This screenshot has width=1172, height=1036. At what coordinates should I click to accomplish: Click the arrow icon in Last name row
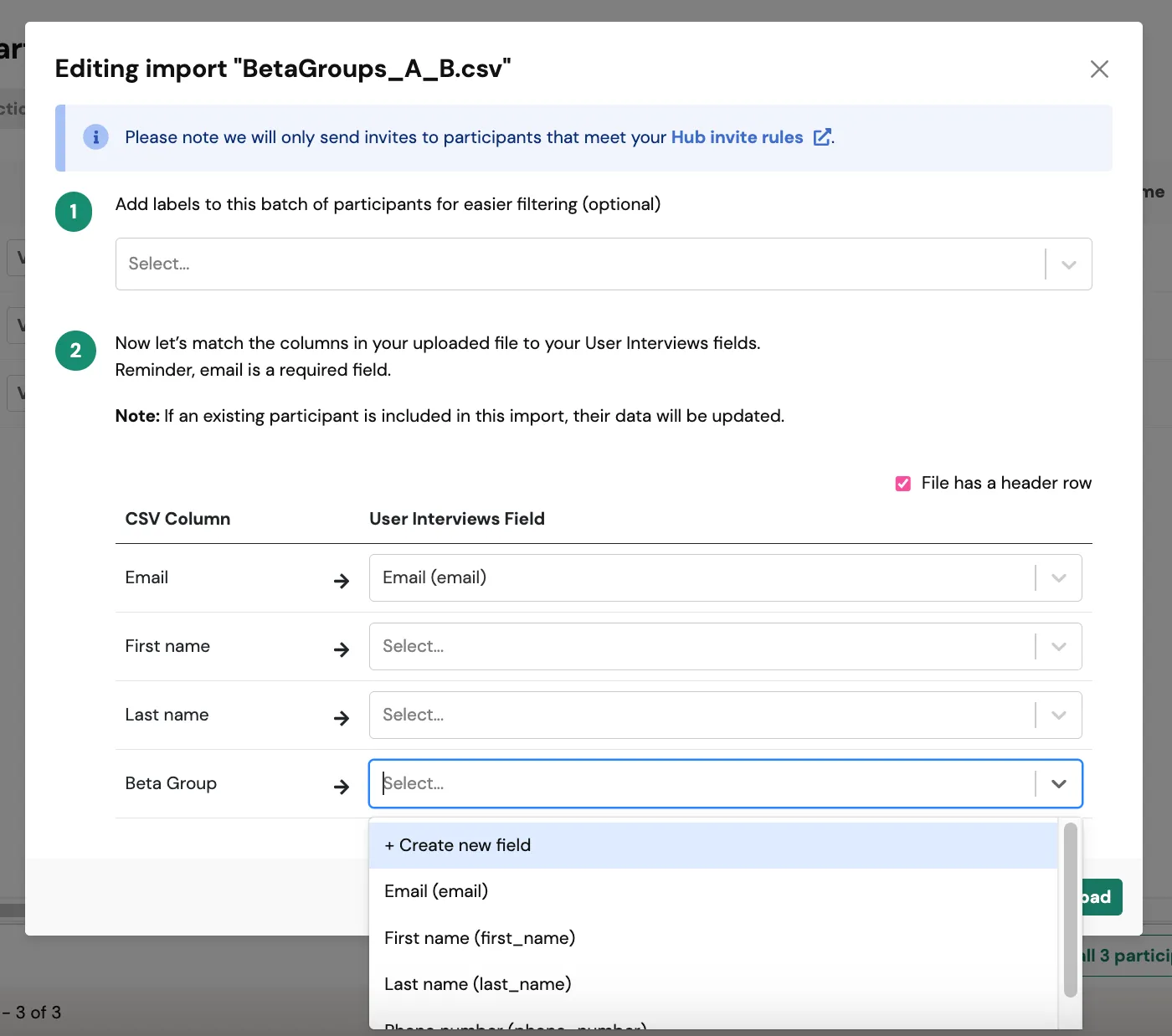pos(342,718)
